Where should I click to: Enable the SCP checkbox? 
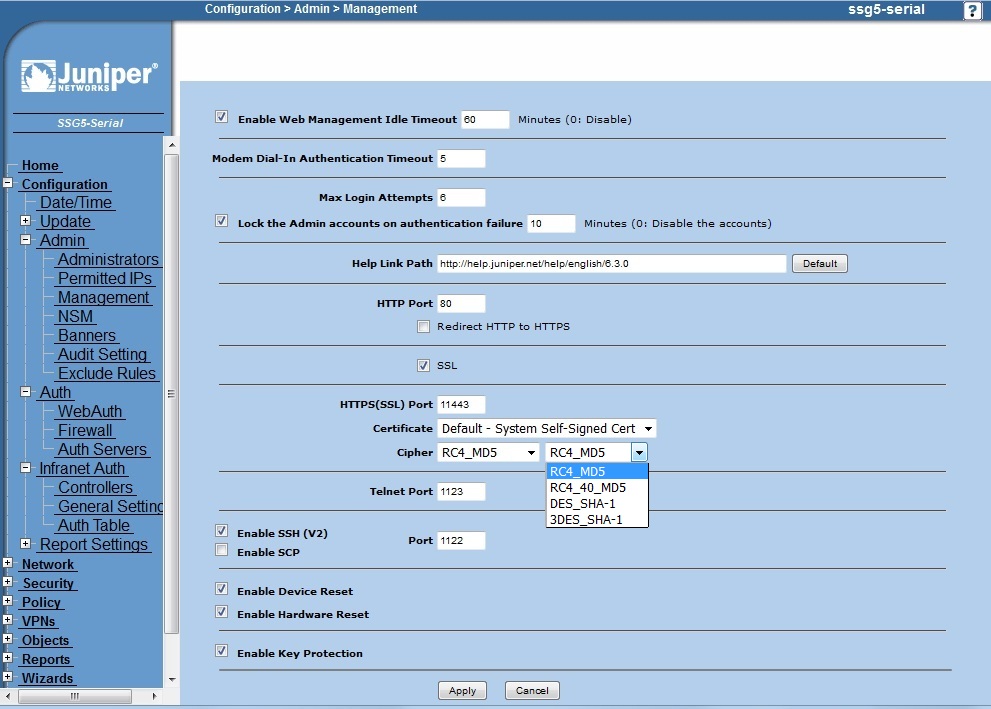[x=221, y=549]
